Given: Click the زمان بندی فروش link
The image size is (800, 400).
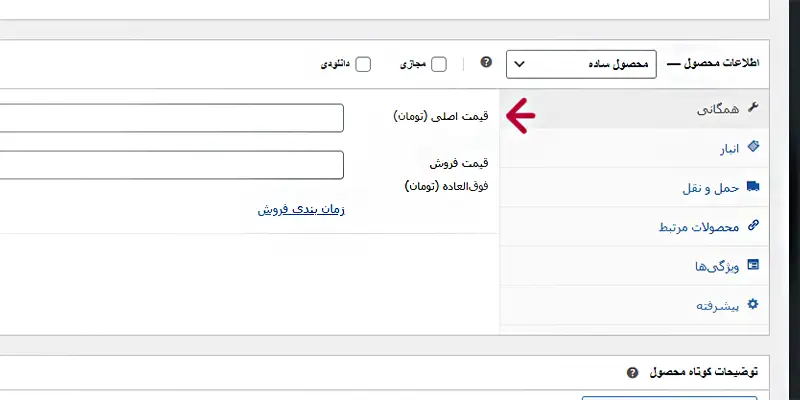Looking at the screenshot, I should (301, 210).
